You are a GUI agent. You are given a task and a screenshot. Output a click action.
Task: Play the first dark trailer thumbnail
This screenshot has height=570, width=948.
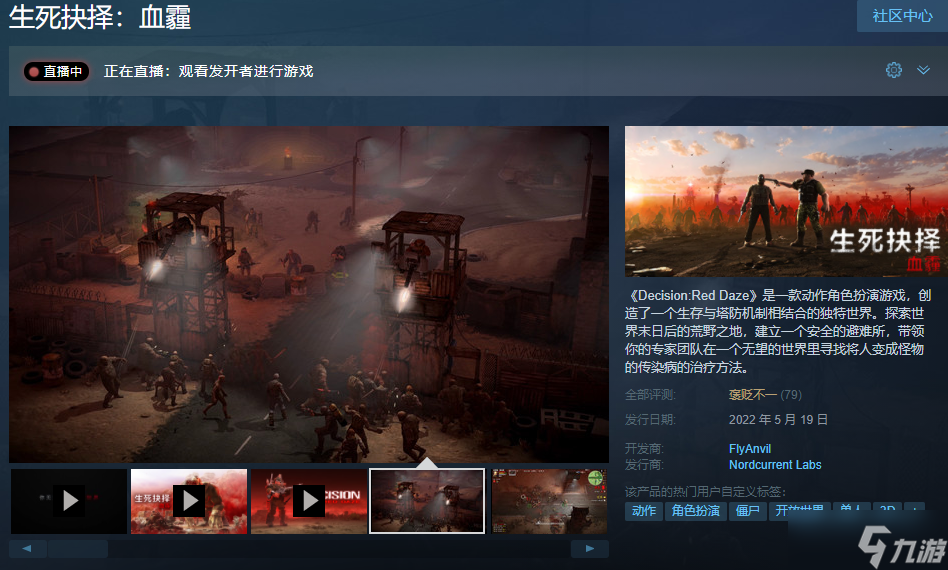coord(69,501)
